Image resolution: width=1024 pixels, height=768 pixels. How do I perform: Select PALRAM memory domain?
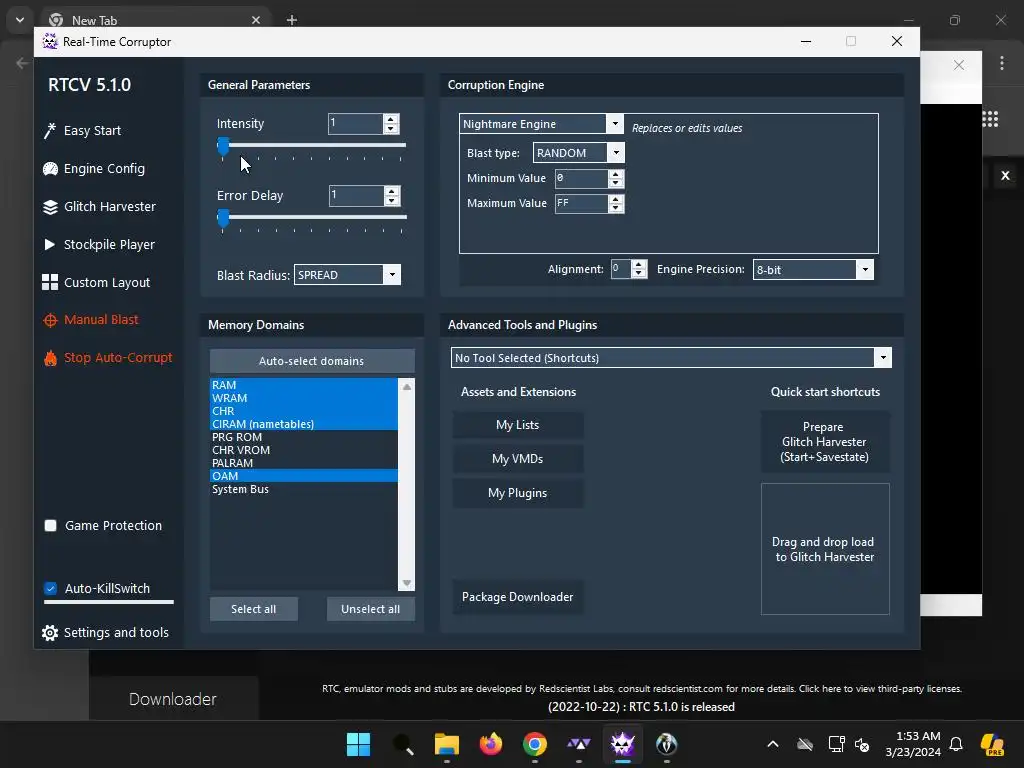click(x=304, y=463)
